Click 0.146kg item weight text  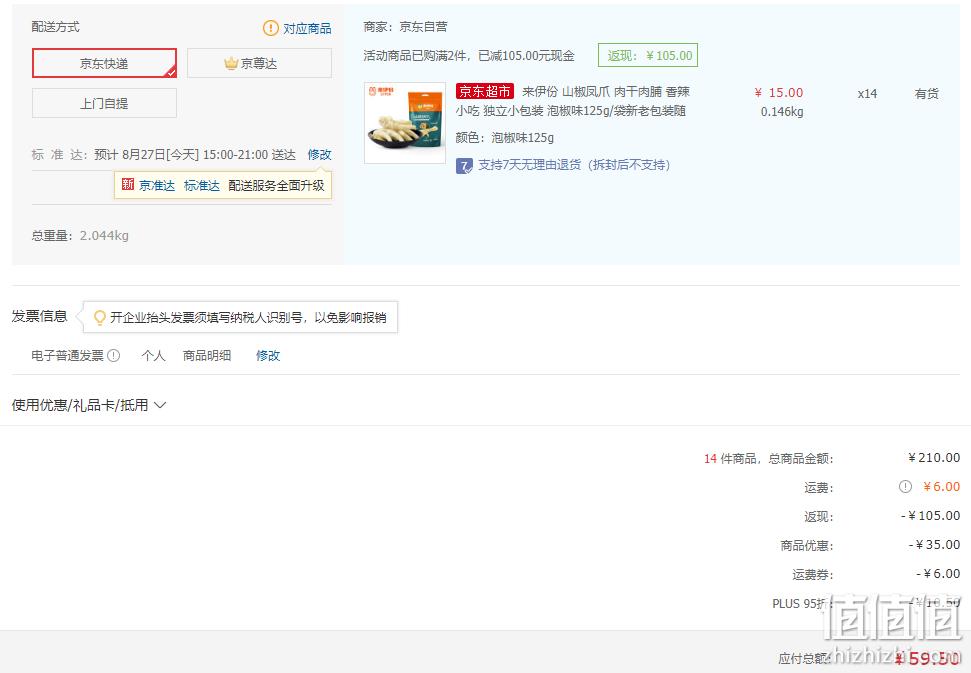(782, 112)
